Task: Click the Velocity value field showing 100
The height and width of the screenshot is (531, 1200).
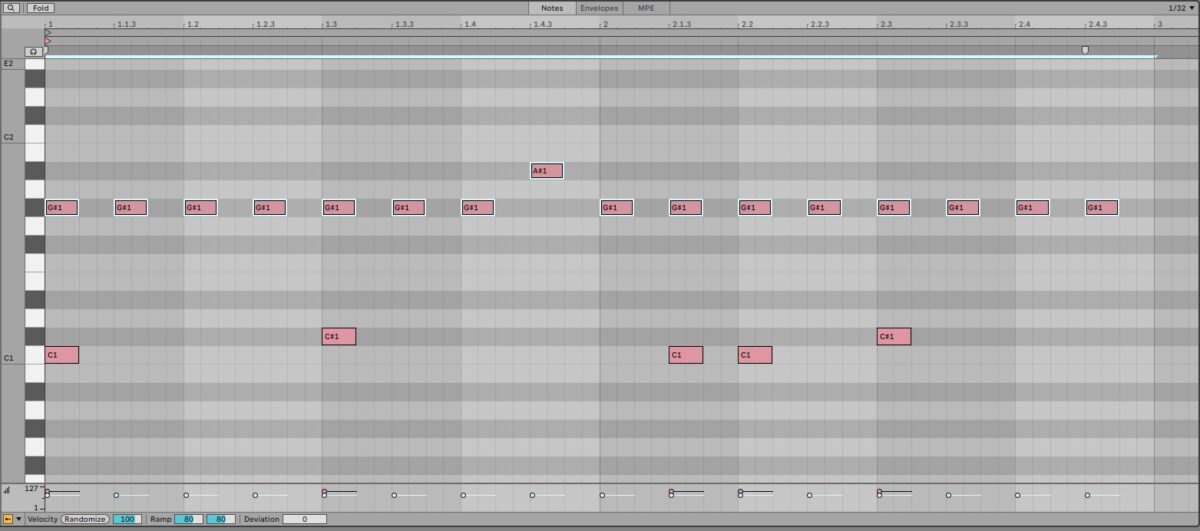Action: coord(127,519)
